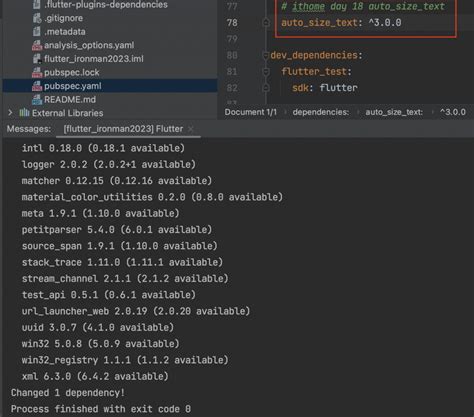
Task: Click the ithome link in comment
Action: pos(308,7)
